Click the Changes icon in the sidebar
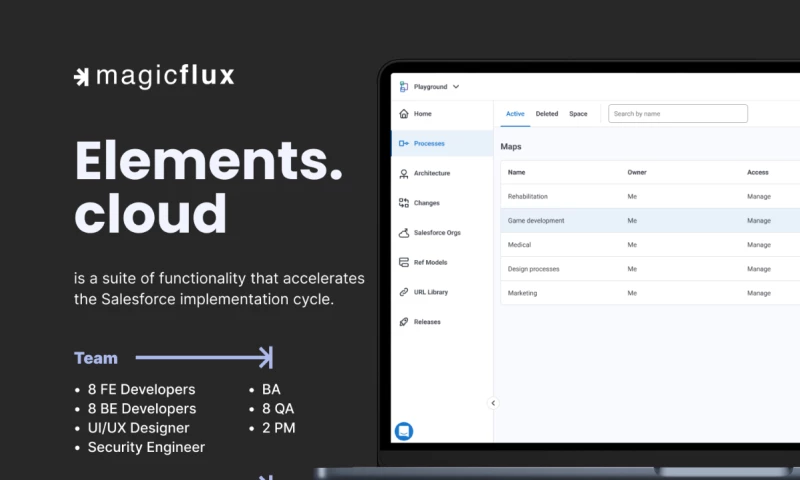800x480 pixels. [x=404, y=203]
